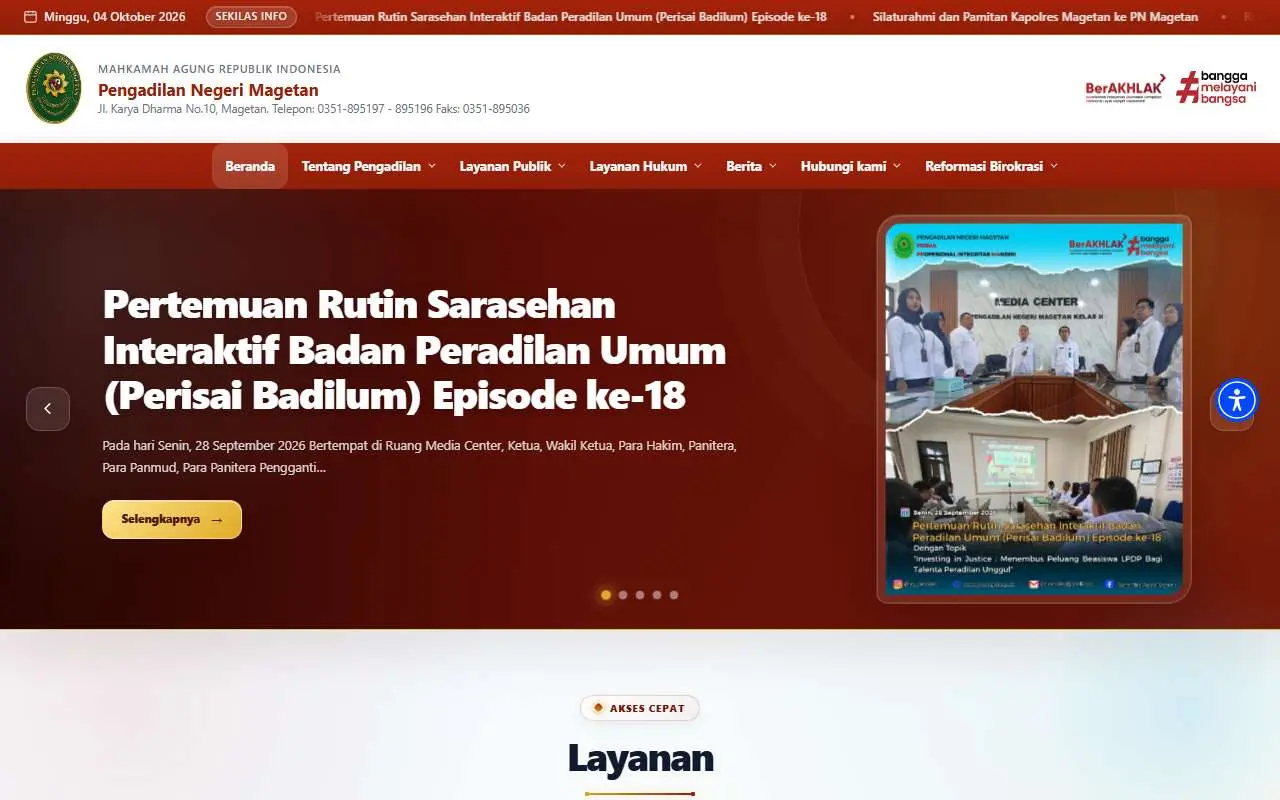
Task: Open the Tentang Pengadilan menu
Action: coord(369,166)
